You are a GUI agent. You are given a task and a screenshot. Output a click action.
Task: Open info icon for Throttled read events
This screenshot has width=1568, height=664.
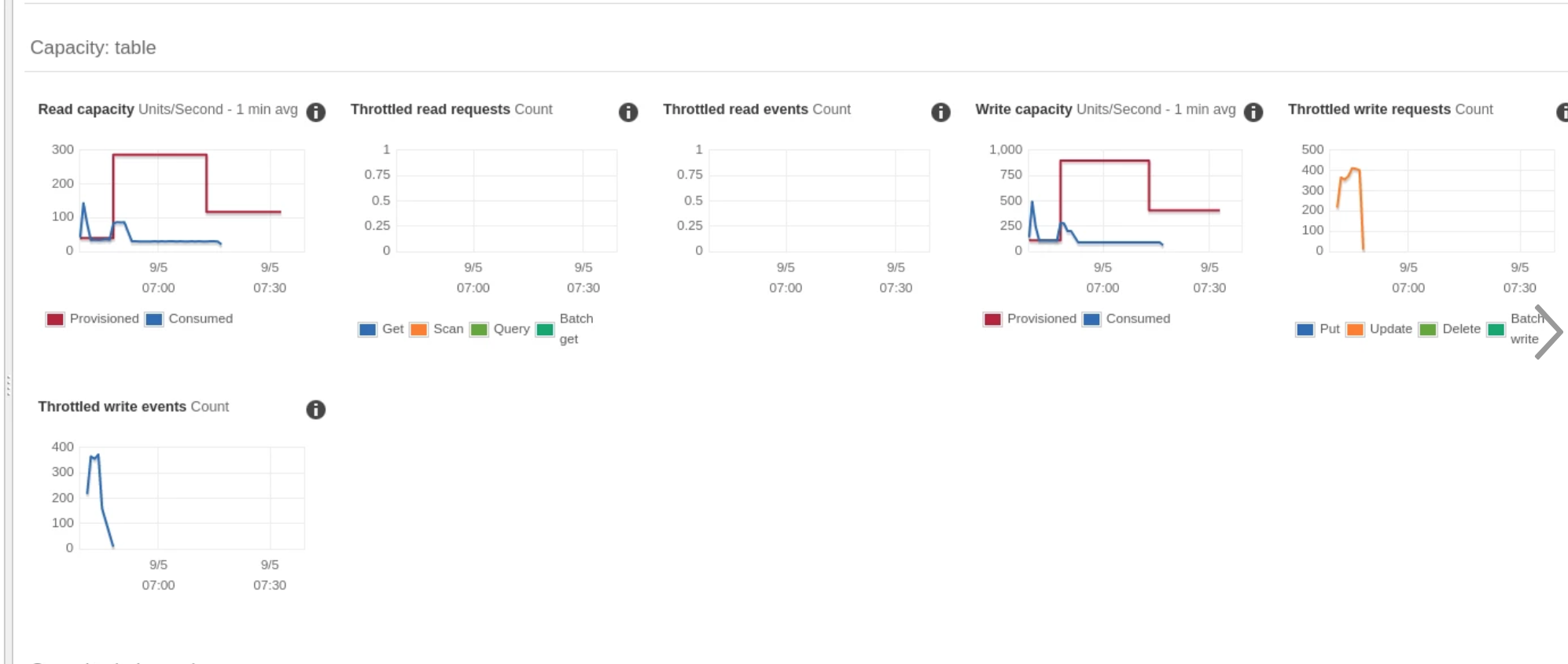(940, 113)
